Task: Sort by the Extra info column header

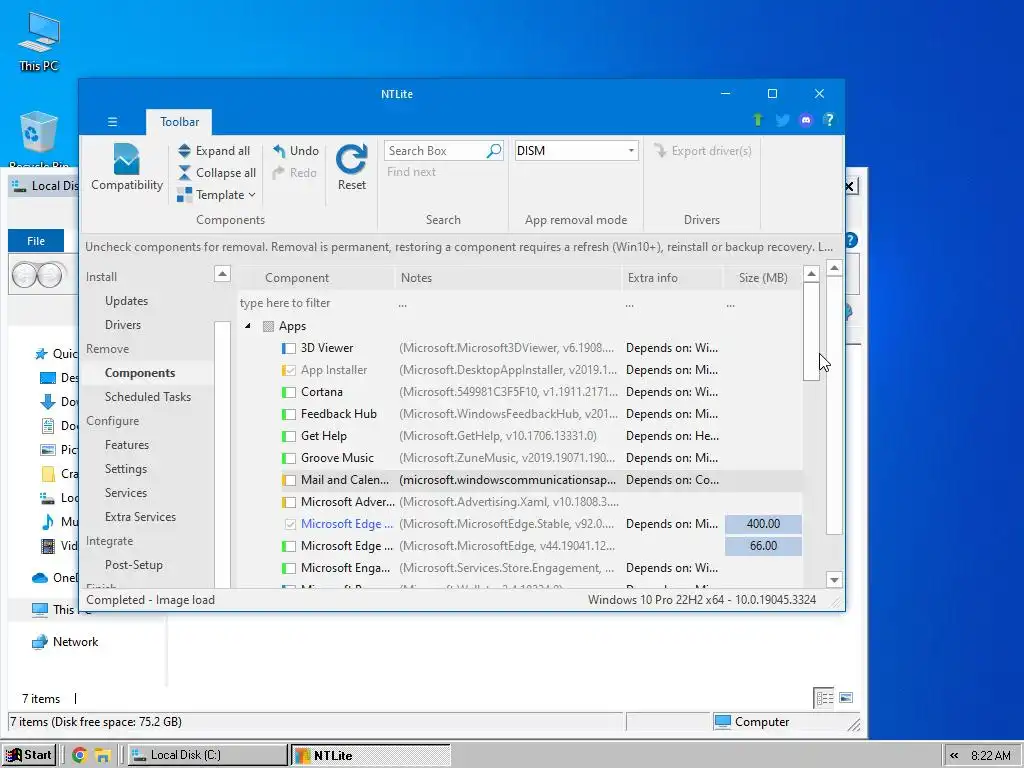Action: 672,278
